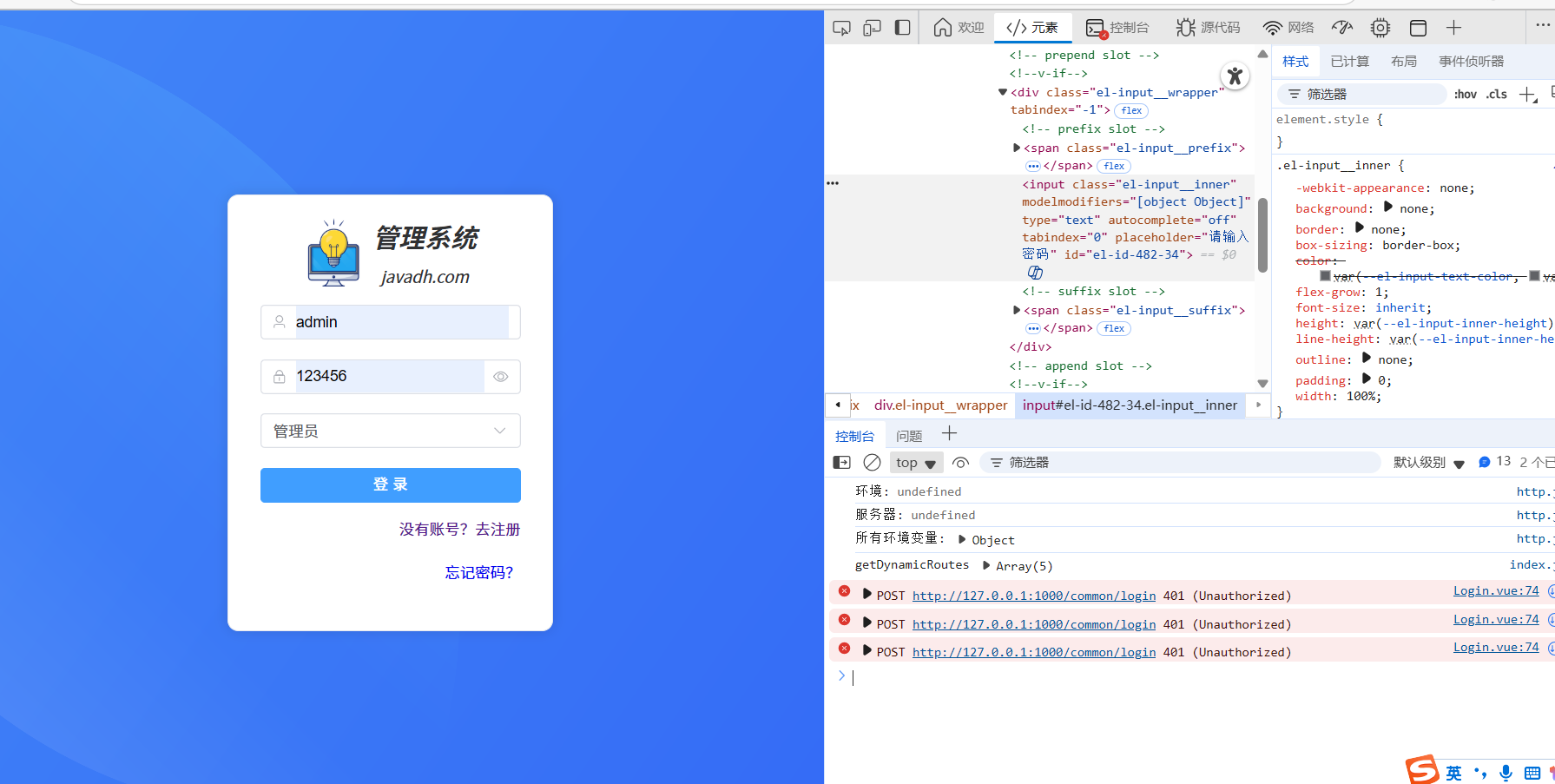Click the 13 issues counter badge

click(x=1495, y=462)
